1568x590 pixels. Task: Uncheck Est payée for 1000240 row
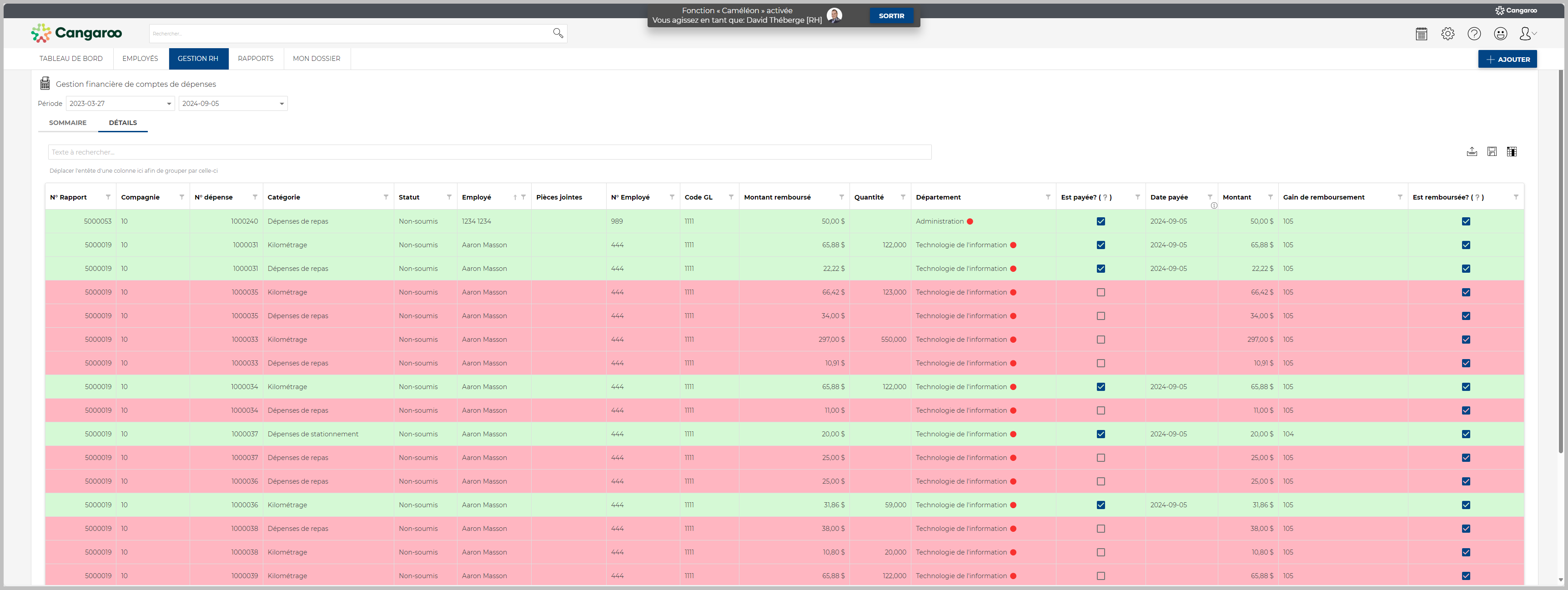1101,221
